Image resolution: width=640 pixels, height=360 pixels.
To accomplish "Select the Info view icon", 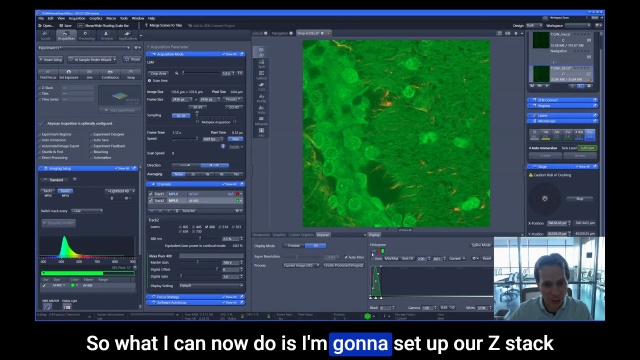I will (x=261, y=132).
